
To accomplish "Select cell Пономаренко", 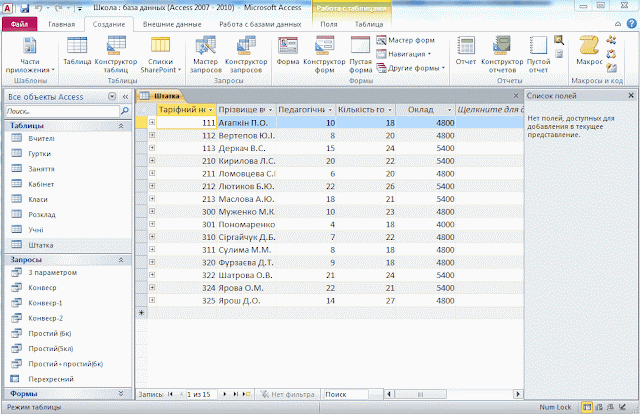I will click(x=247, y=225).
